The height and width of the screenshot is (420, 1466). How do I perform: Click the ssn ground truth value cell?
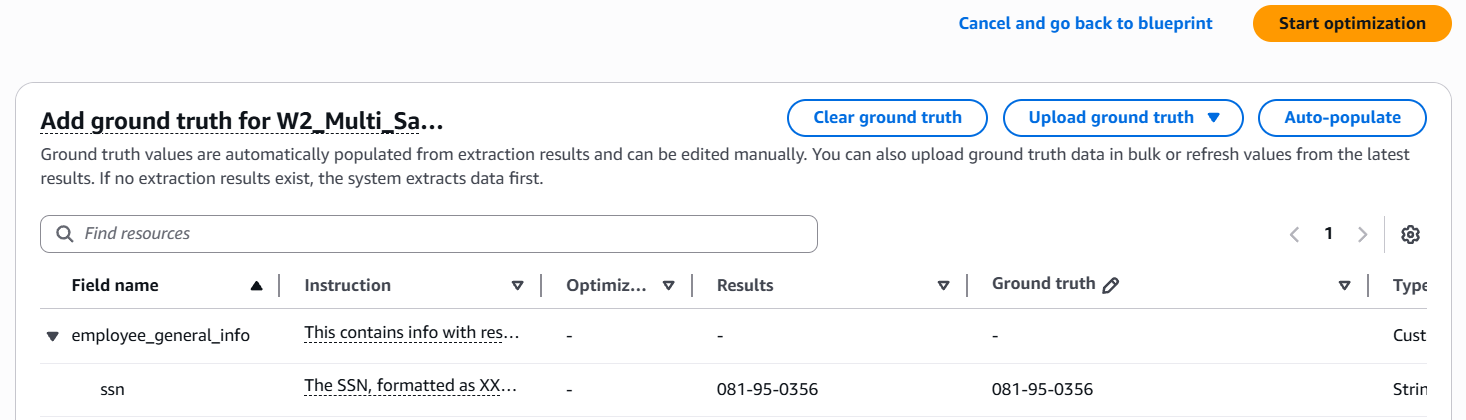click(1042, 389)
